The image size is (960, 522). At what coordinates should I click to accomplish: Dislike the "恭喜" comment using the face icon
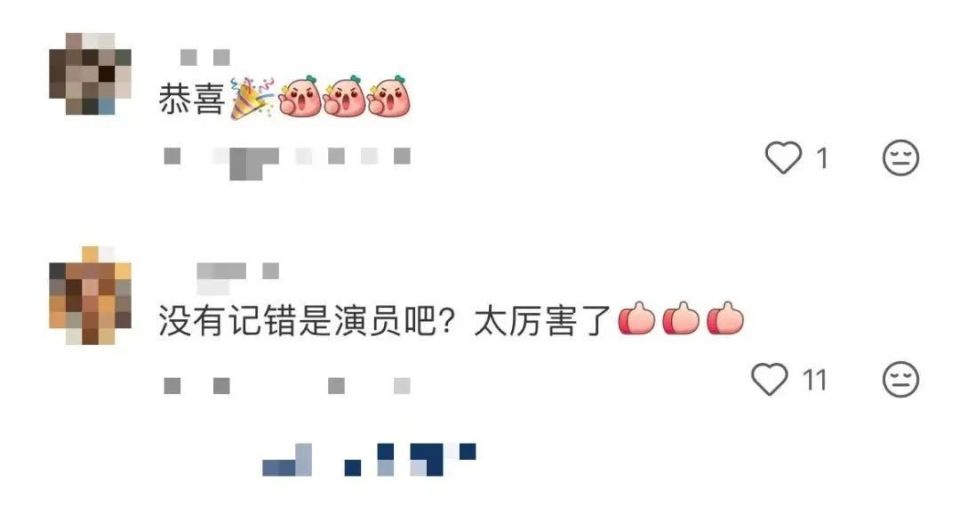[x=901, y=158]
